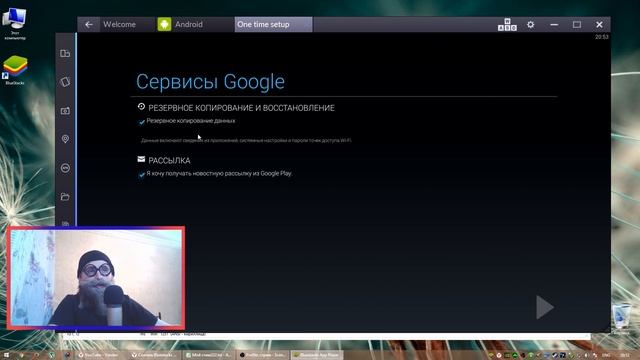This screenshot has width=640, height=360.
Task: Open BlueStacks settings gear
Action: [x=530, y=24]
